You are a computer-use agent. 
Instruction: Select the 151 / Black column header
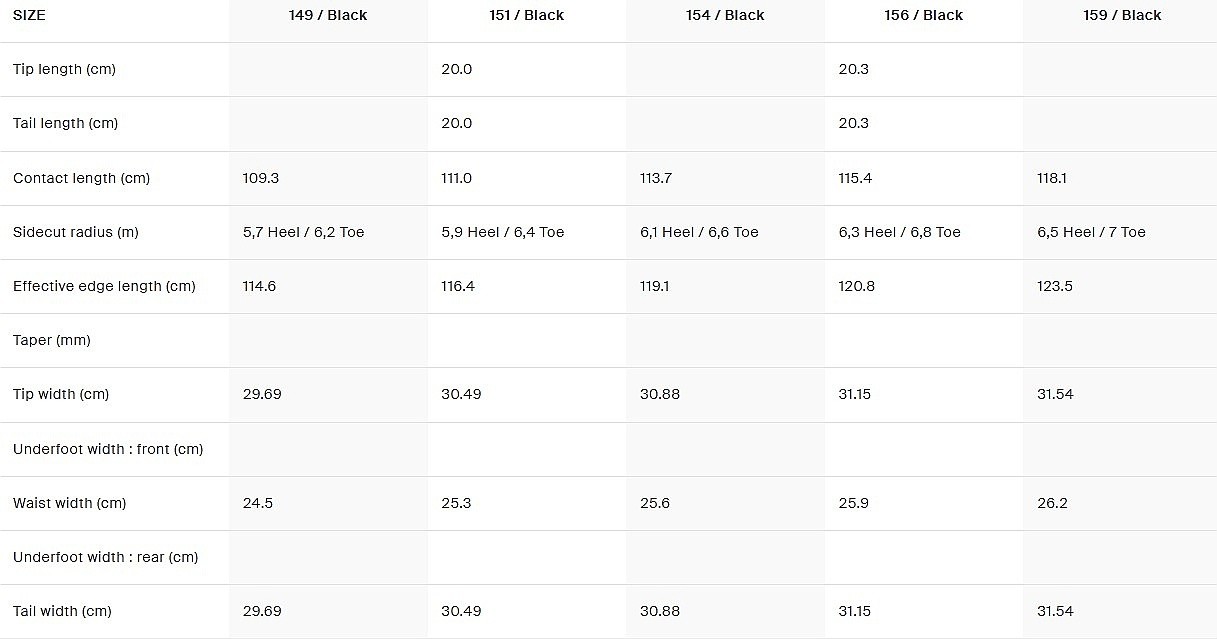pos(527,16)
